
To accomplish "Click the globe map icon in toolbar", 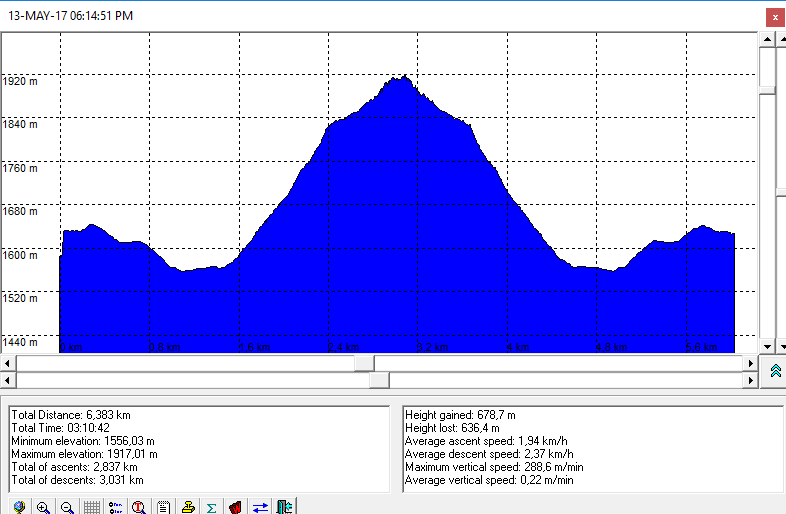I will 19,507.
